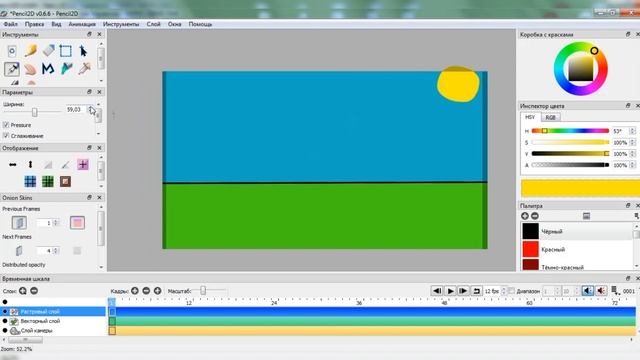Toggle visibility dot of Векторный слой
This screenshot has width=640, height=360.
point(5,321)
